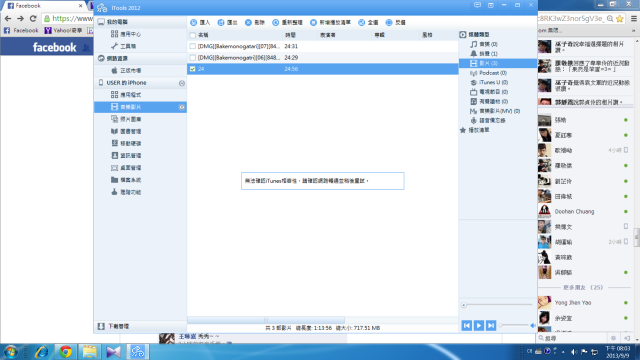Open Chrome from the Windows taskbar

point(66,352)
